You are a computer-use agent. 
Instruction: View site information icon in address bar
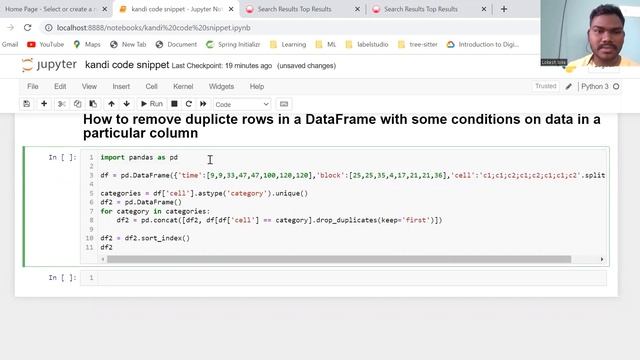click(x=49, y=28)
